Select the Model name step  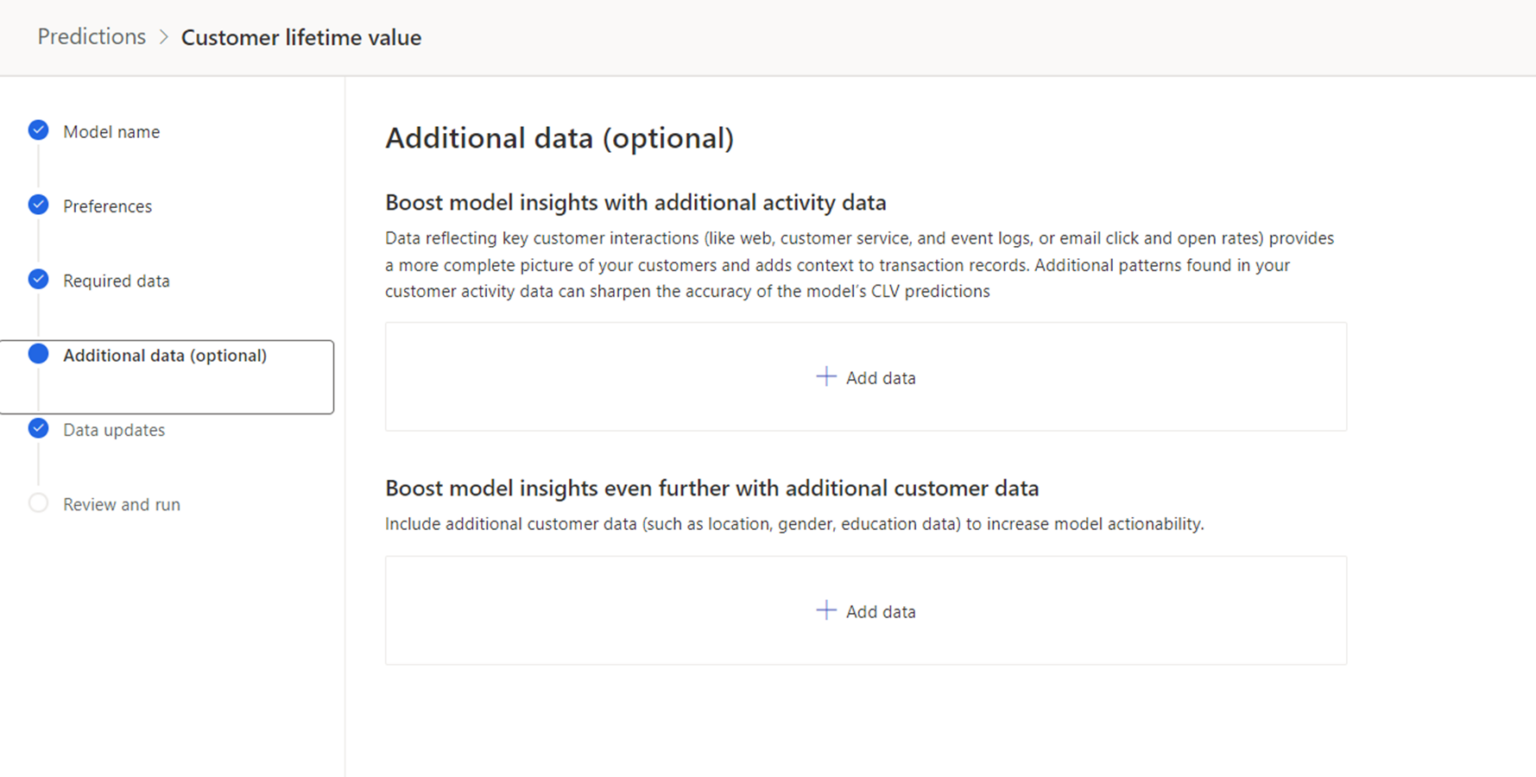(111, 131)
